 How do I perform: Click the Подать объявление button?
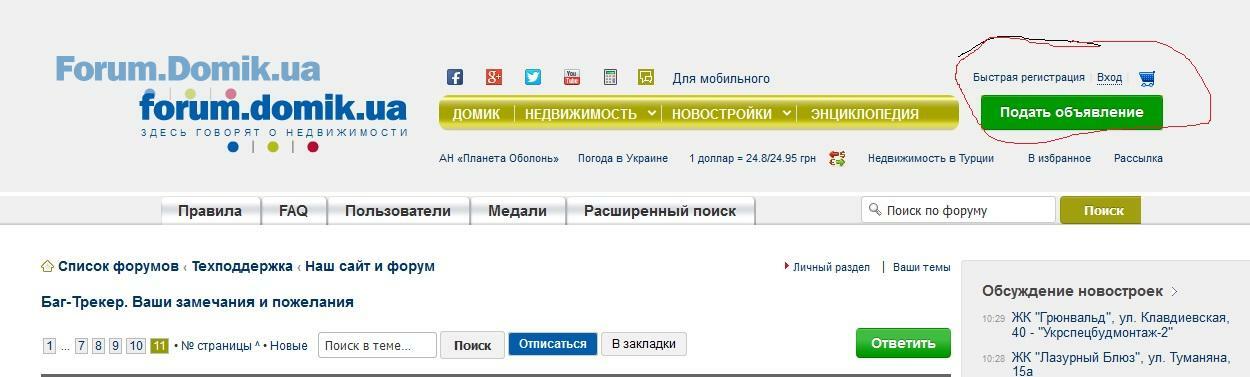(1071, 112)
